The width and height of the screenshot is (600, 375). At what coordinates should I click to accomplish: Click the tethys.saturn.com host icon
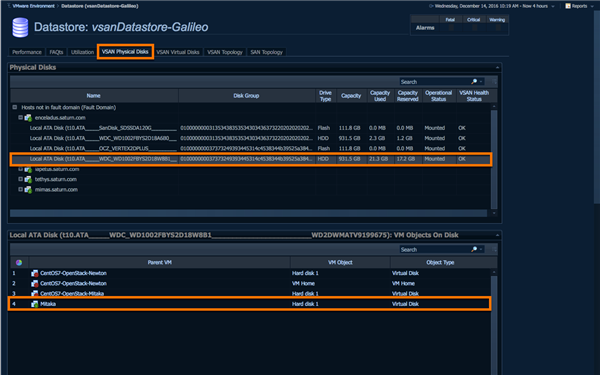[x=28, y=179]
